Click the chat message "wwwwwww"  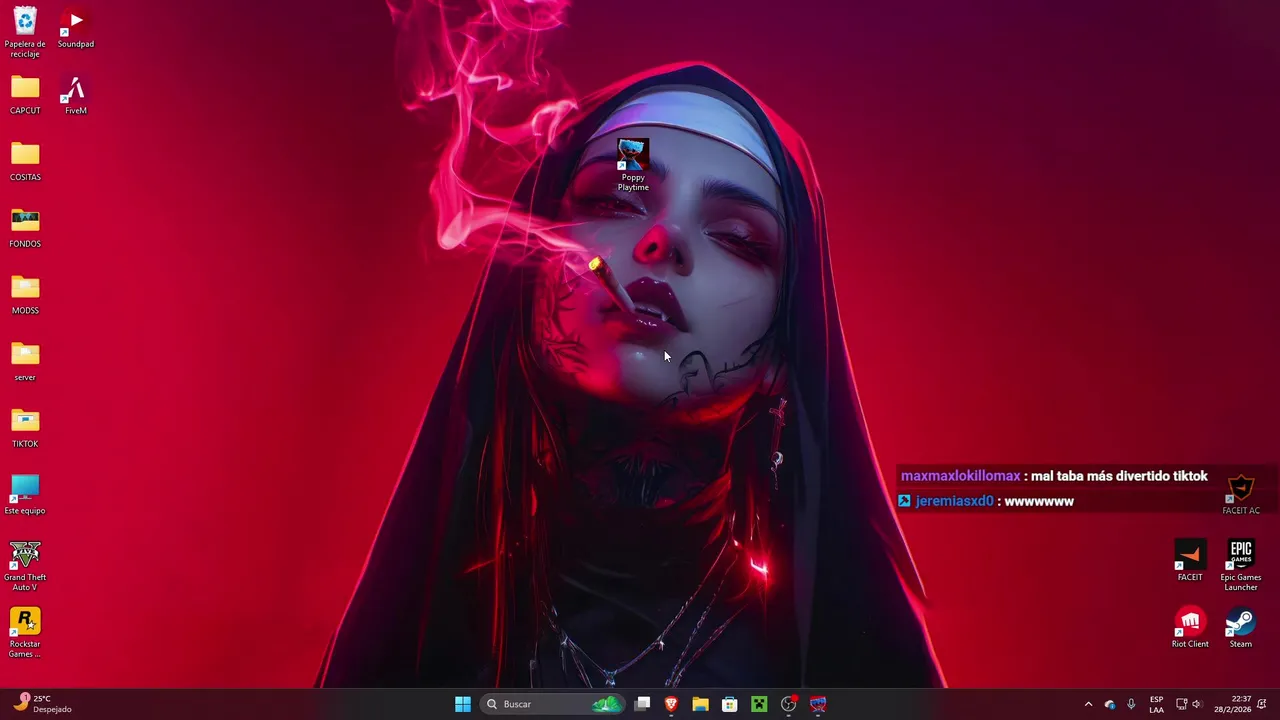point(1039,501)
